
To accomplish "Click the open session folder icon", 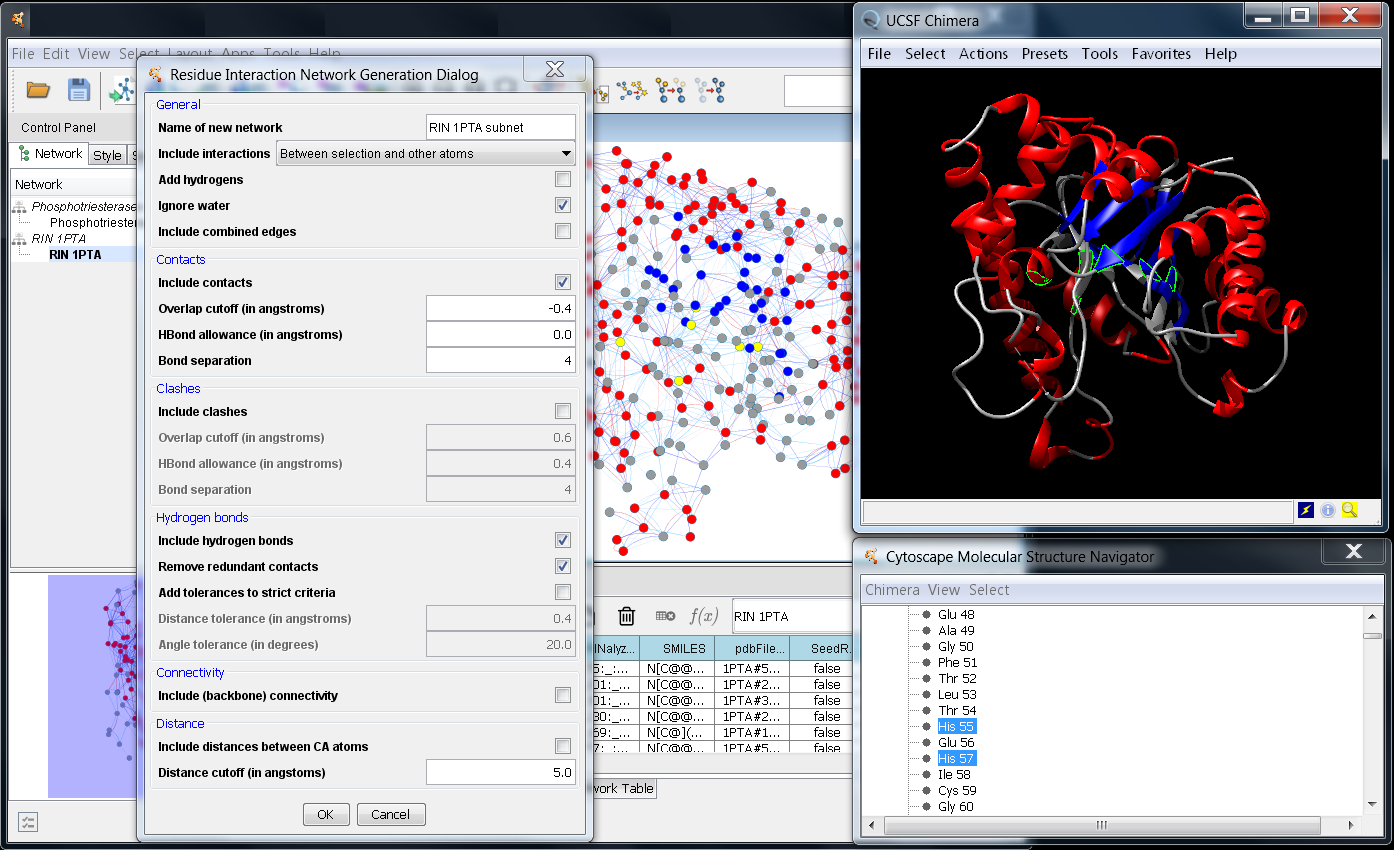I will (x=38, y=91).
